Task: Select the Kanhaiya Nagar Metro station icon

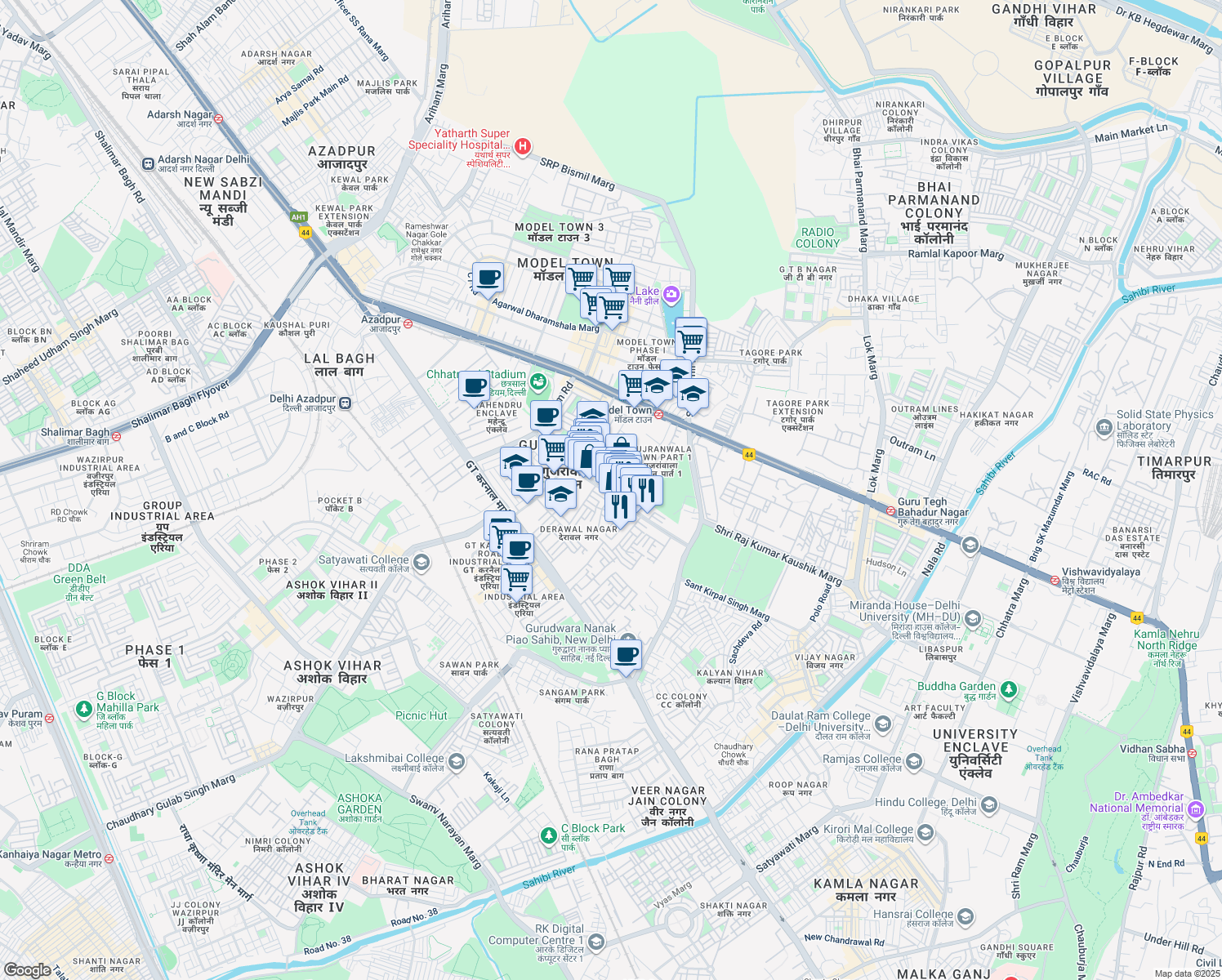Action: (109, 858)
